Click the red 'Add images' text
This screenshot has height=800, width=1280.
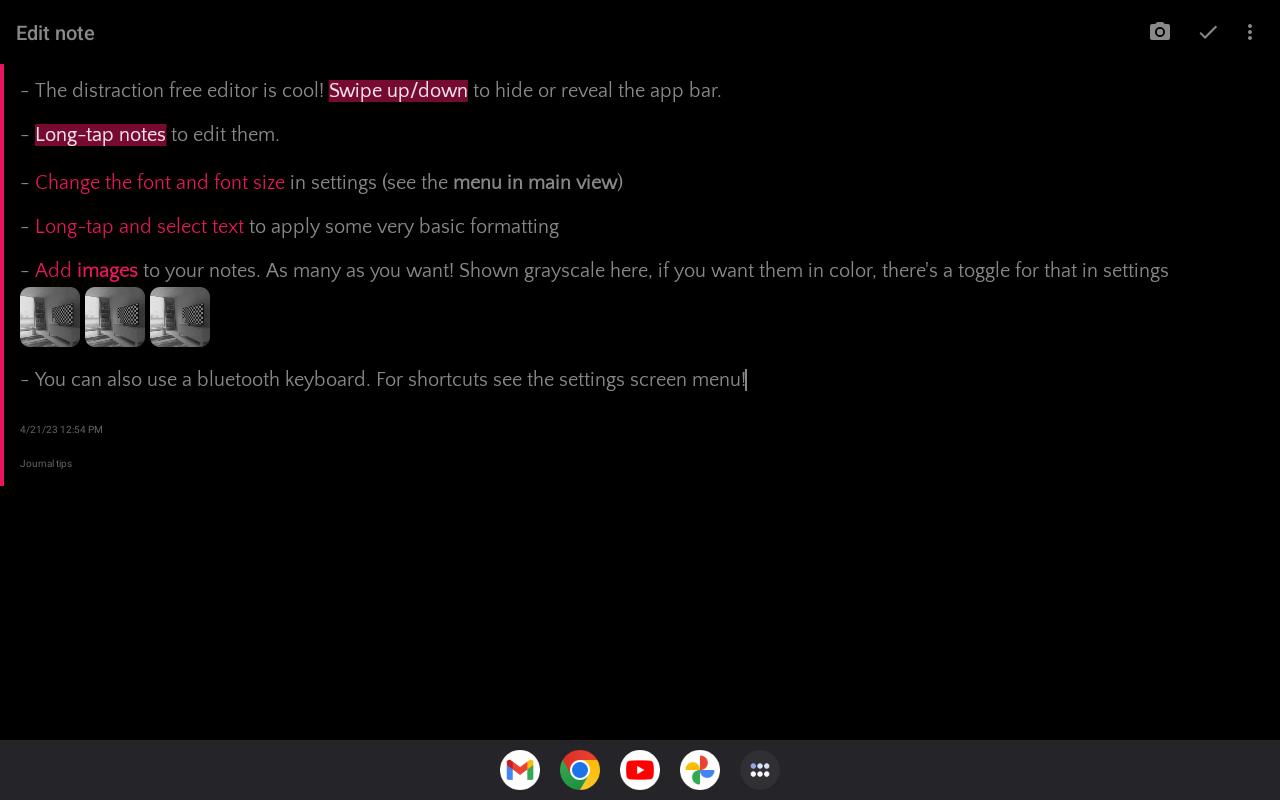point(86,270)
